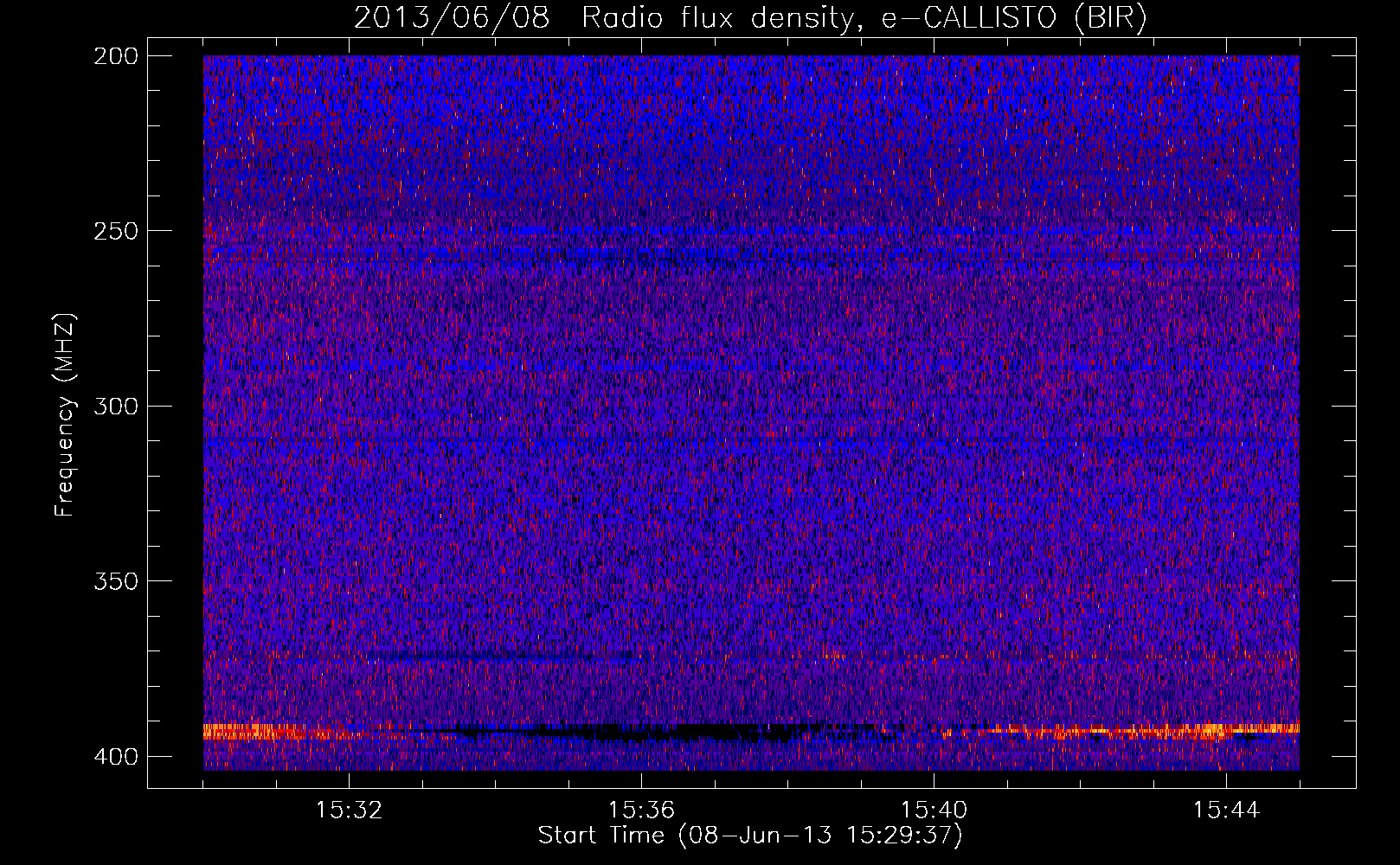Click the 15:36 time tick label
Image resolution: width=1400 pixels, height=865 pixels.
click(641, 811)
